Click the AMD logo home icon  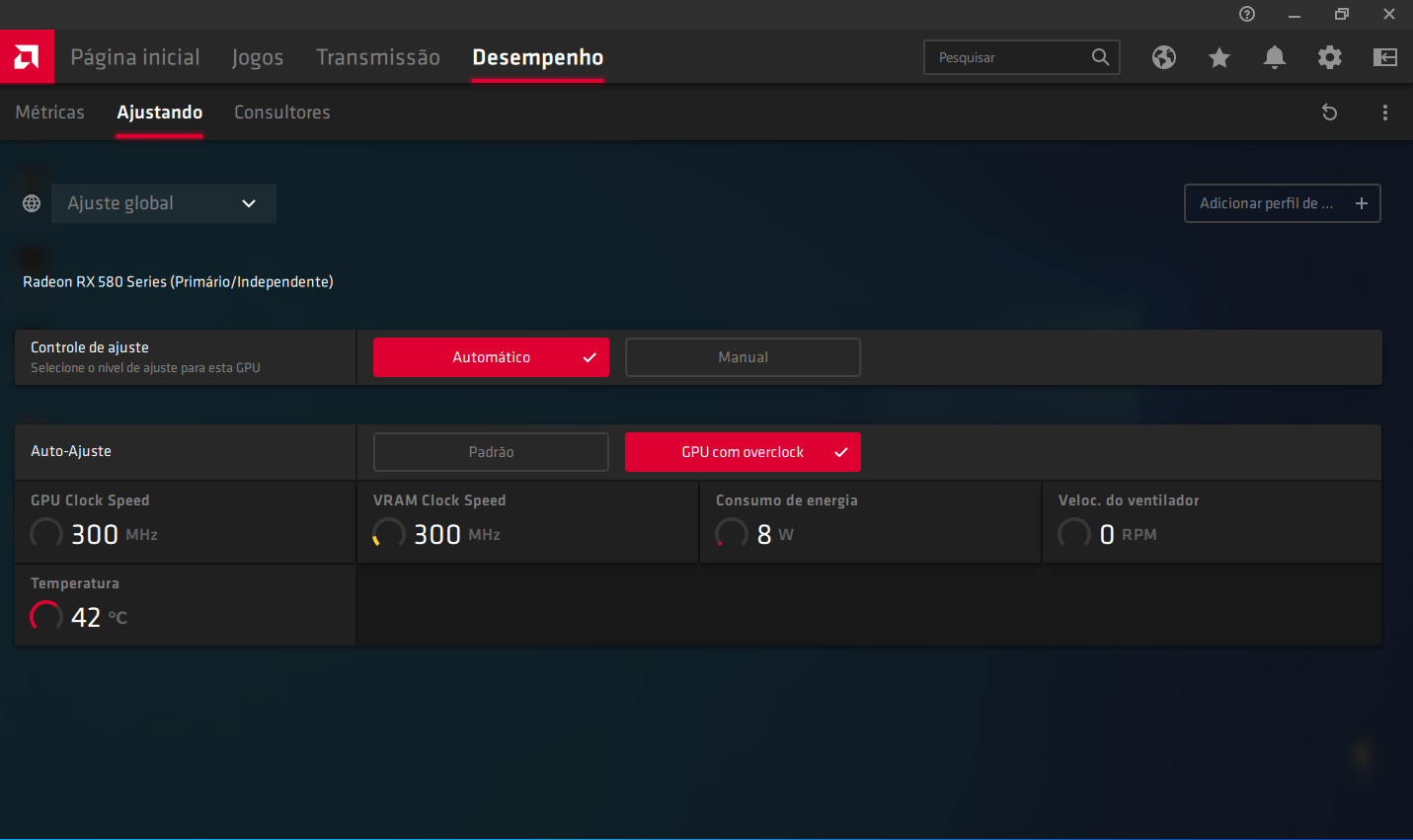click(27, 56)
